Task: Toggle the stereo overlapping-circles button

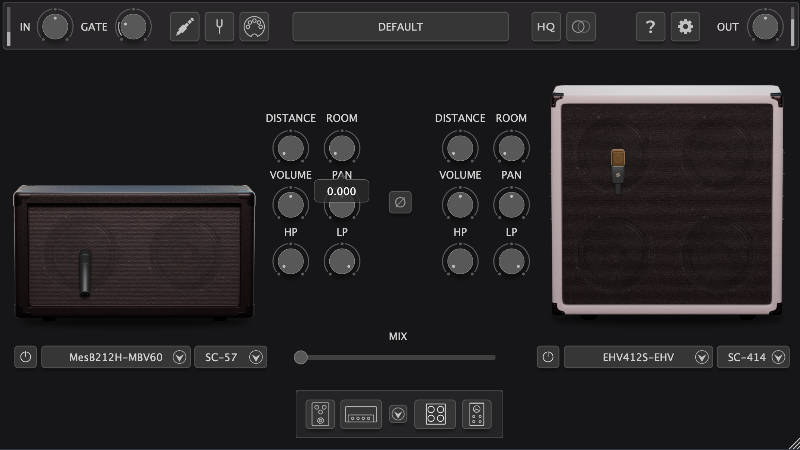Action: (x=581, y=27)
